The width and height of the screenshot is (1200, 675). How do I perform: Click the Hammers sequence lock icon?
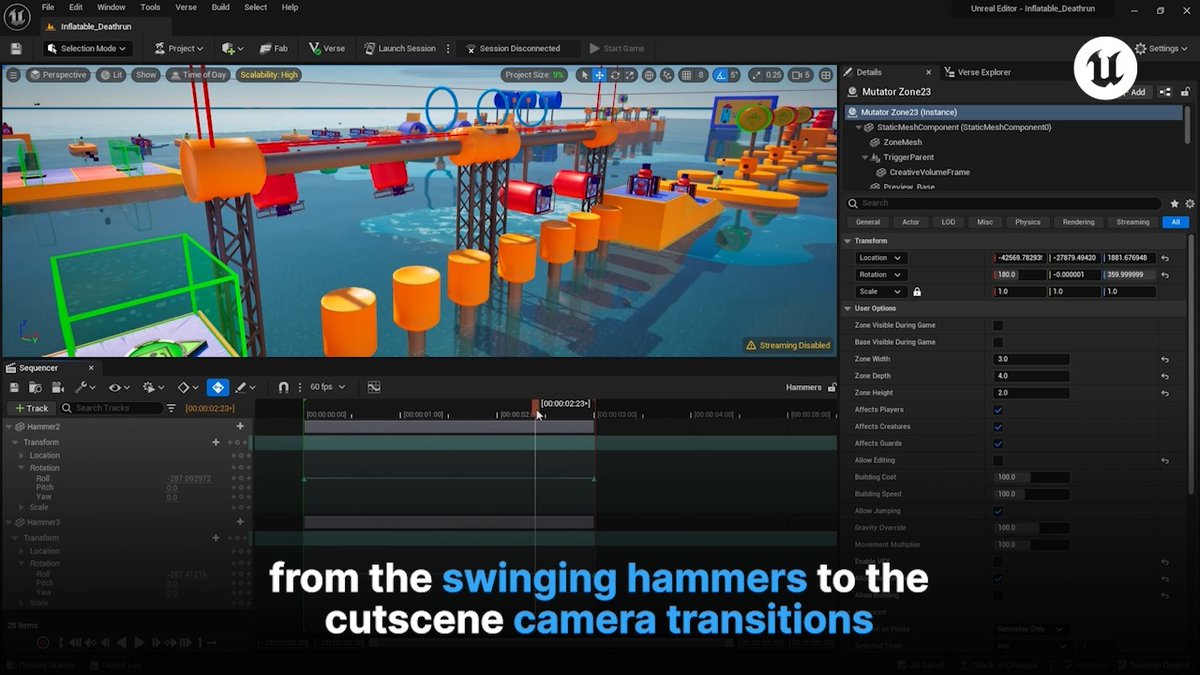(831, 387)
